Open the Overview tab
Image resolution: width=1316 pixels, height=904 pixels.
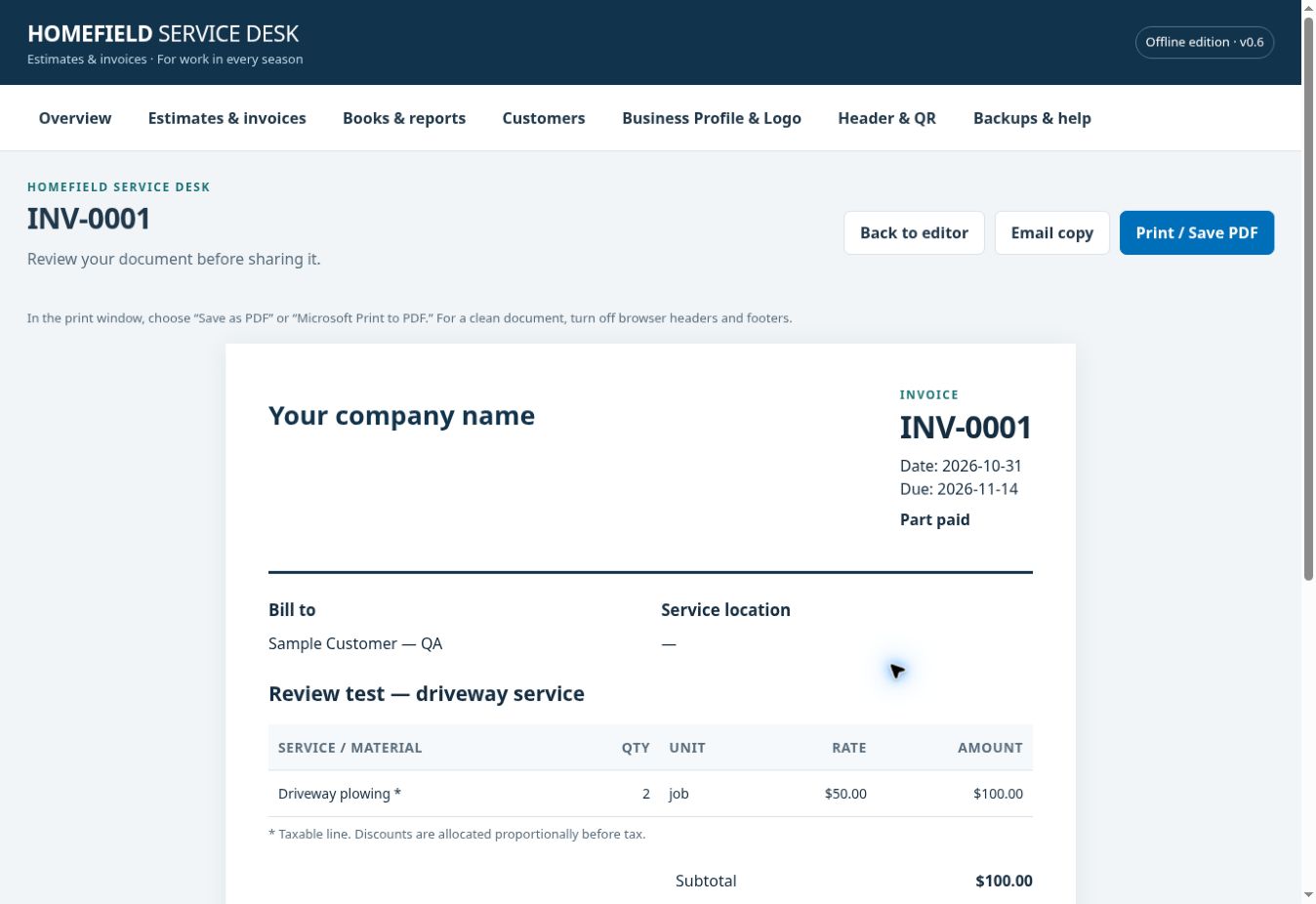click(75, 118)
